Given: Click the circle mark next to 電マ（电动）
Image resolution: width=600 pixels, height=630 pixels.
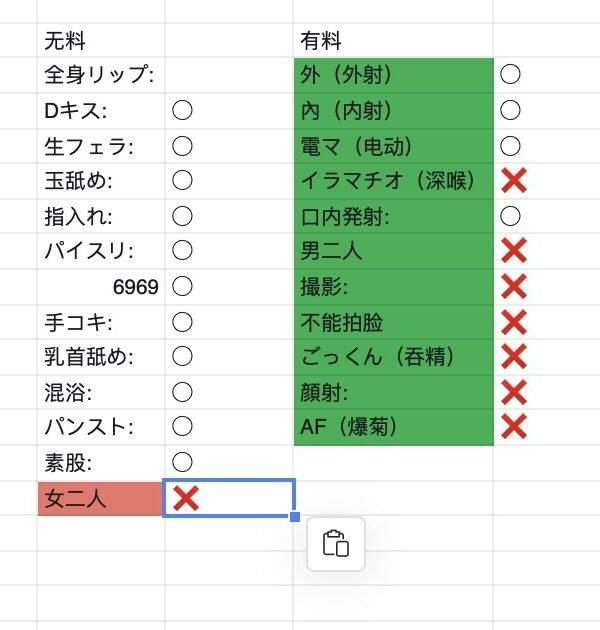Looking at the screenshot, I should (x=510, y=145).
